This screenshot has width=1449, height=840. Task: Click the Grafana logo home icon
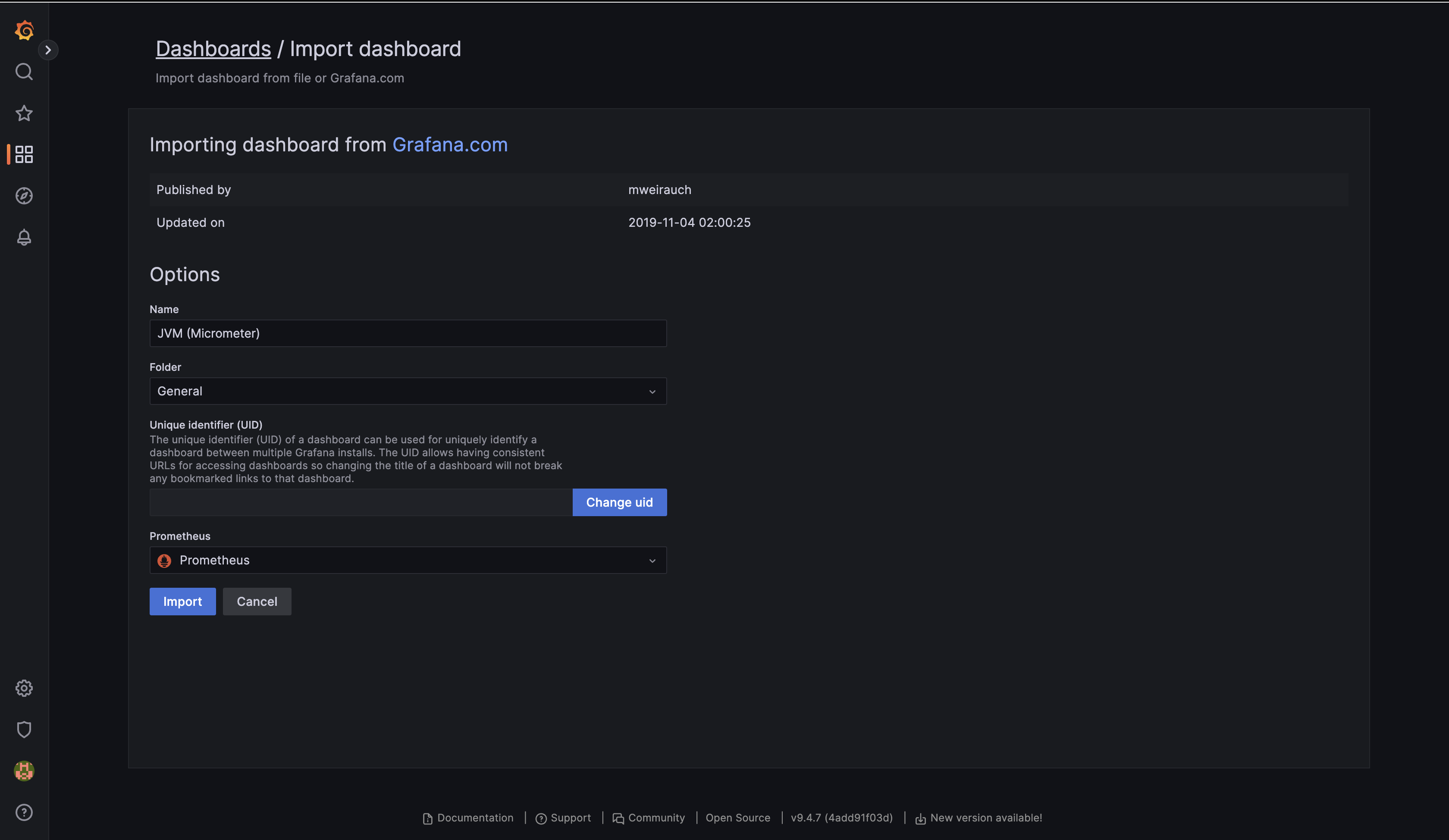pyautogui.click(x=24, y=30)
